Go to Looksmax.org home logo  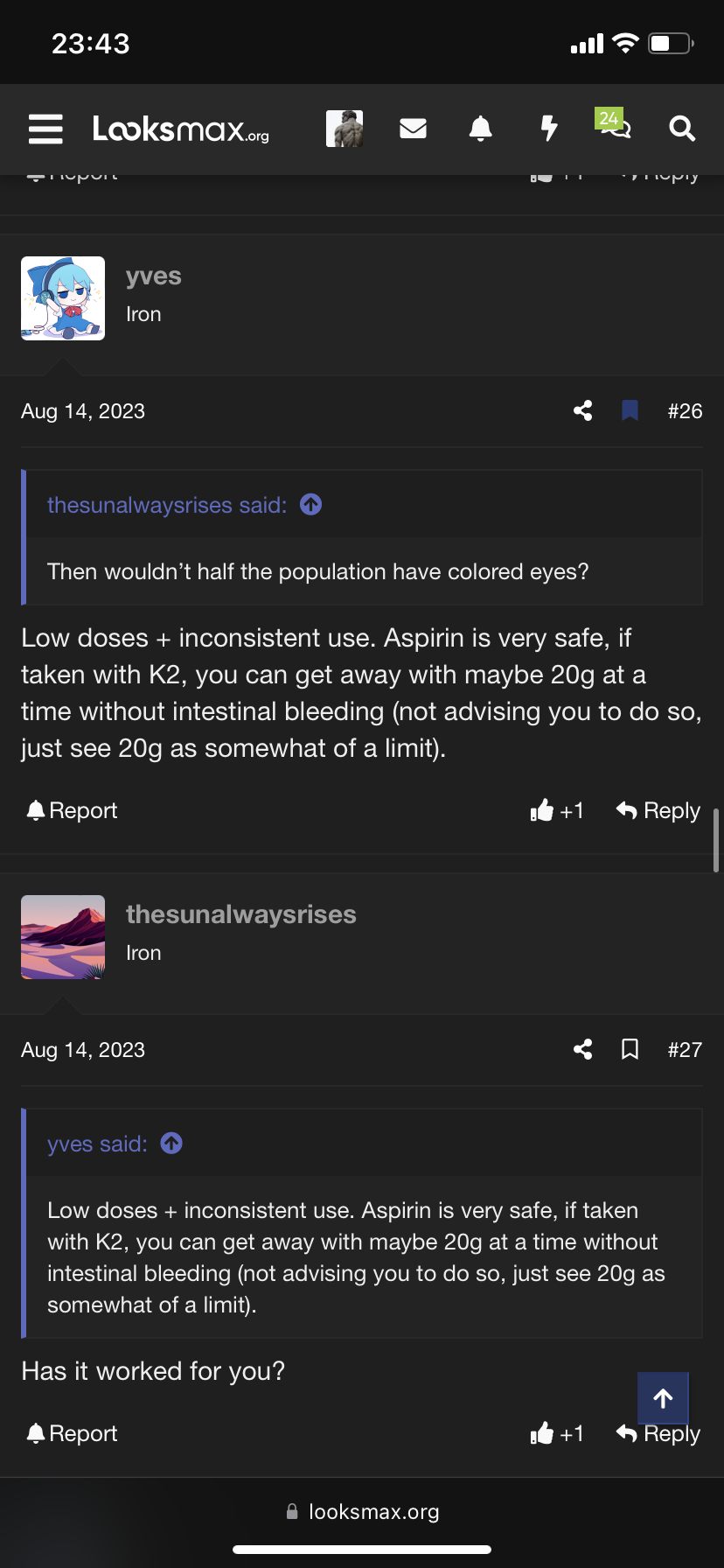181,129
